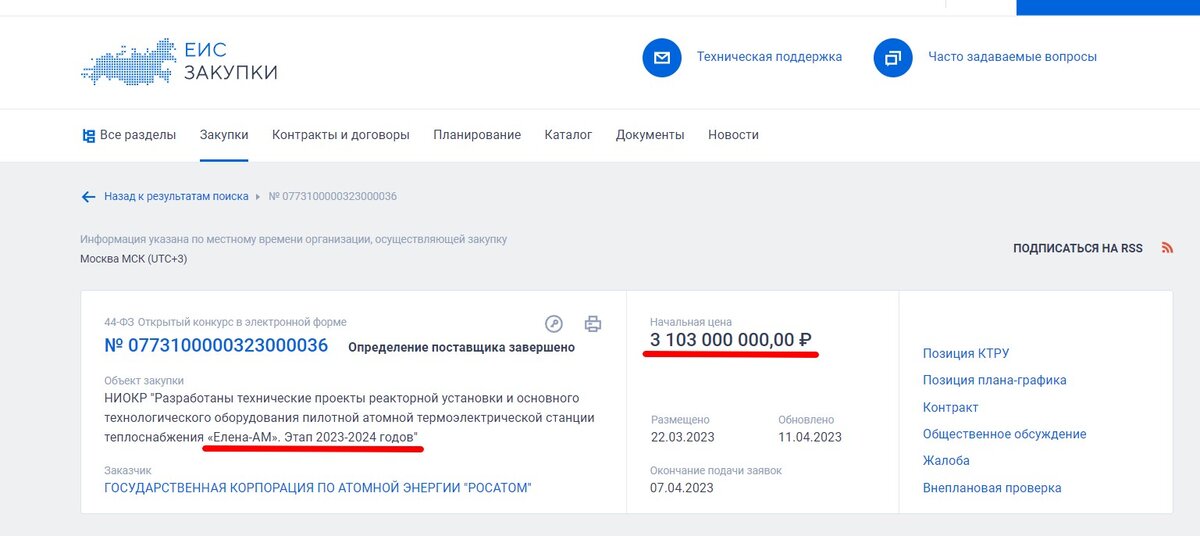Click the Окончание подачи заявок label
Image resolution: width=1200 pixels, height=536 pixels.
point(716,470)
